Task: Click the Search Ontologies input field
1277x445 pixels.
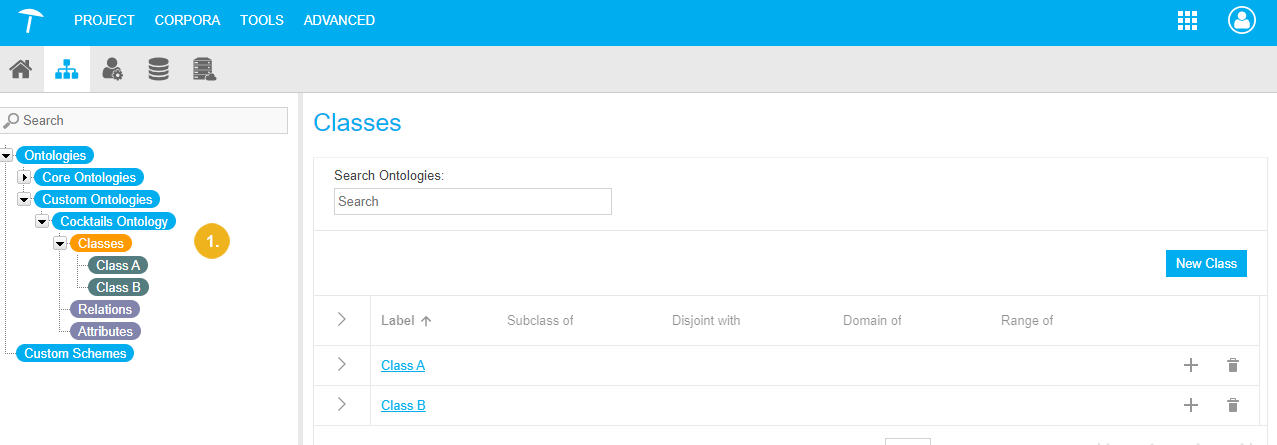Action: tap(472, 201)
